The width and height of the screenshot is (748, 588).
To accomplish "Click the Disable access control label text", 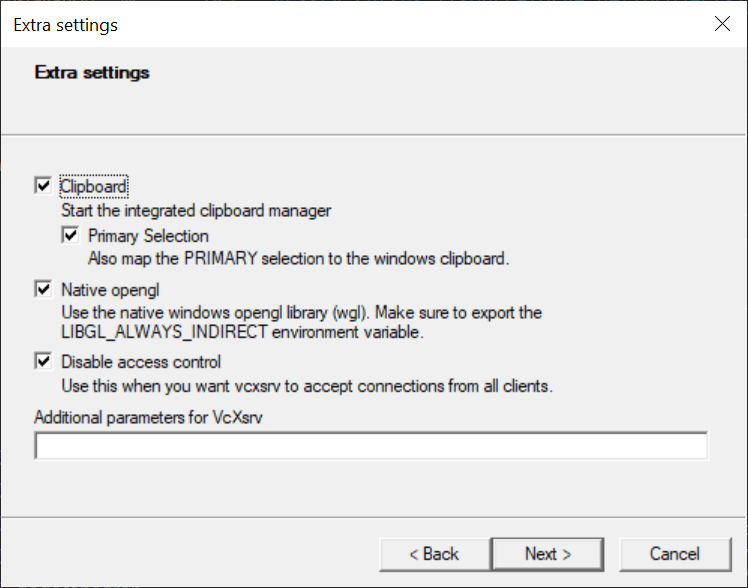I will (141, 362).
